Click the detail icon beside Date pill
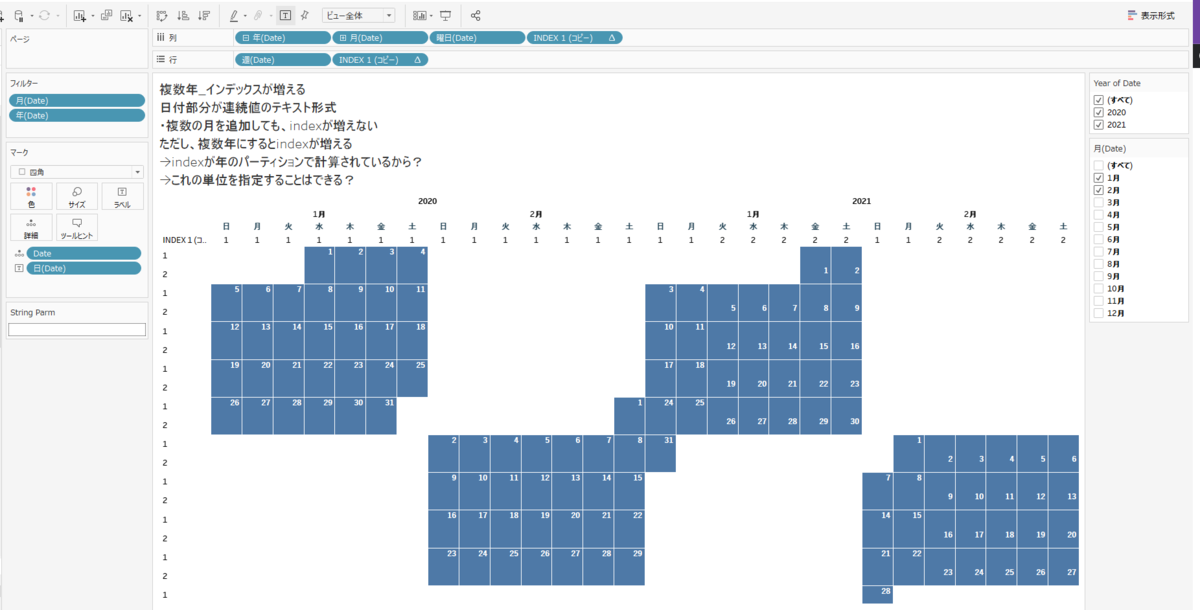 [18, 254]
